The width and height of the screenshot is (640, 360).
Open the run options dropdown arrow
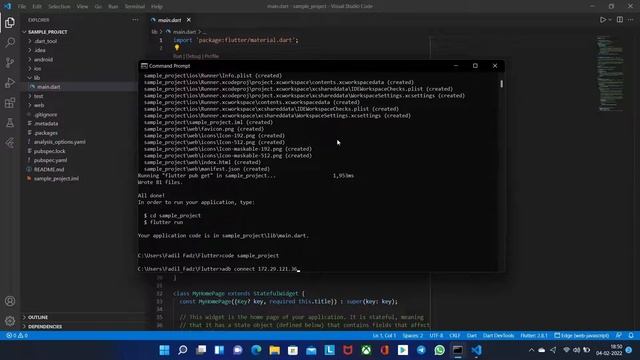610,20
